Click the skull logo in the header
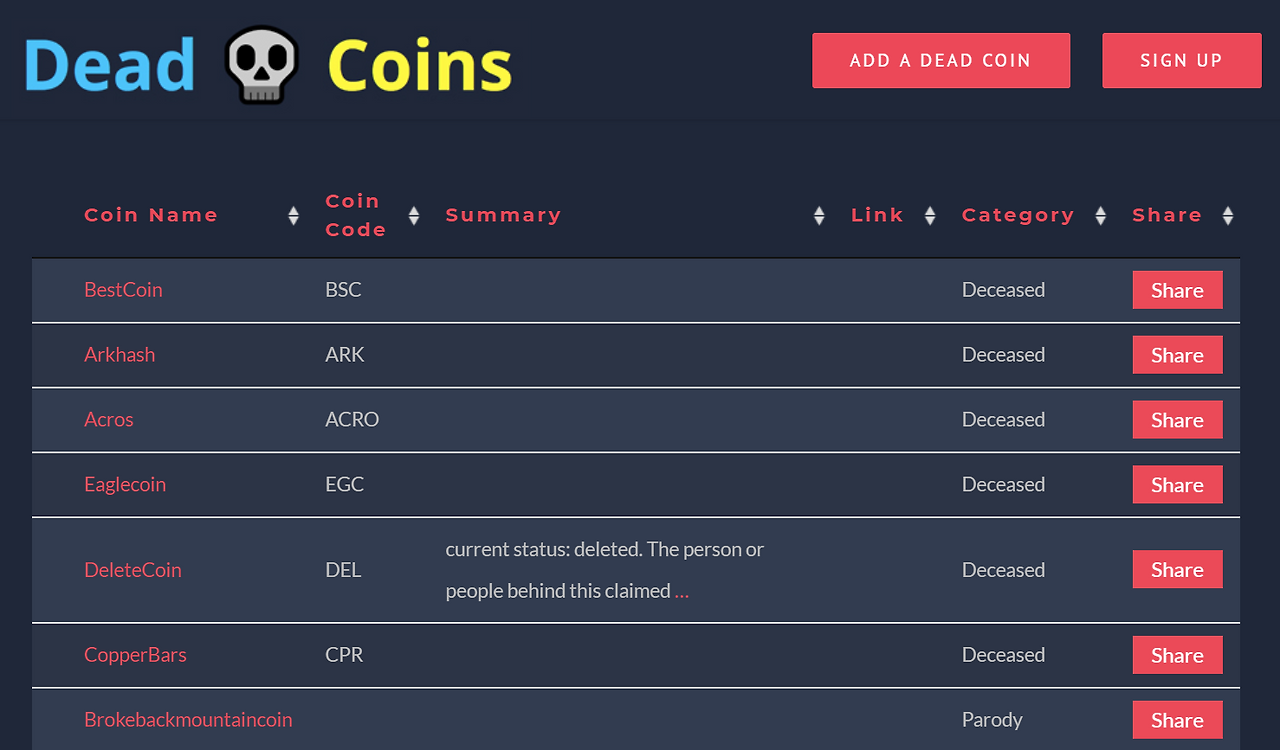1280x750 pixels. click(x=262, y=63)
